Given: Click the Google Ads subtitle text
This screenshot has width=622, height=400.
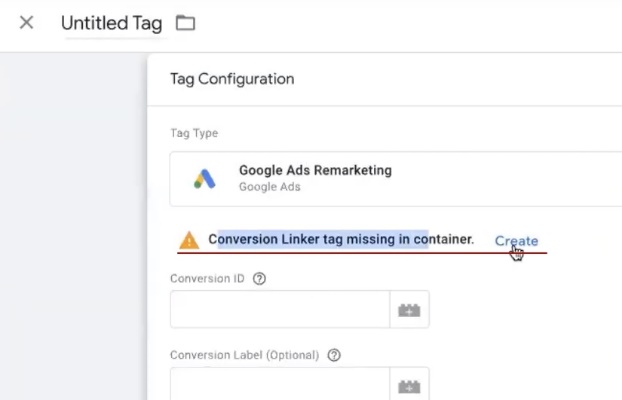Looking at the screenshot, I should pyautogui.click(x=269, y=187).
